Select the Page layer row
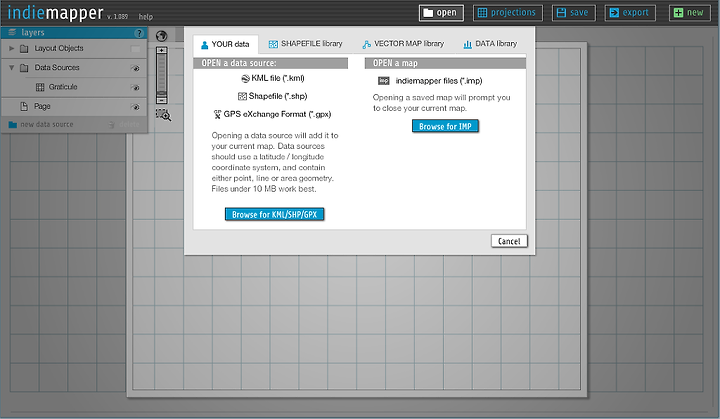The width and height of the screenshot is (720, 419). click(x=74, y=107)
